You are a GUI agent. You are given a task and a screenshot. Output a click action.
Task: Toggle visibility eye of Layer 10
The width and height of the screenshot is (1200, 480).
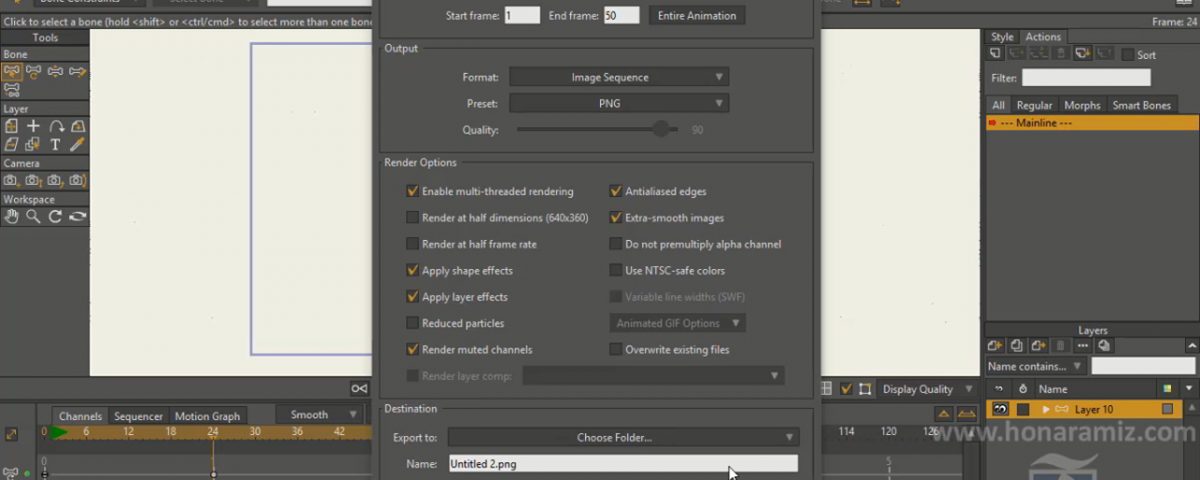click(999, 409)
